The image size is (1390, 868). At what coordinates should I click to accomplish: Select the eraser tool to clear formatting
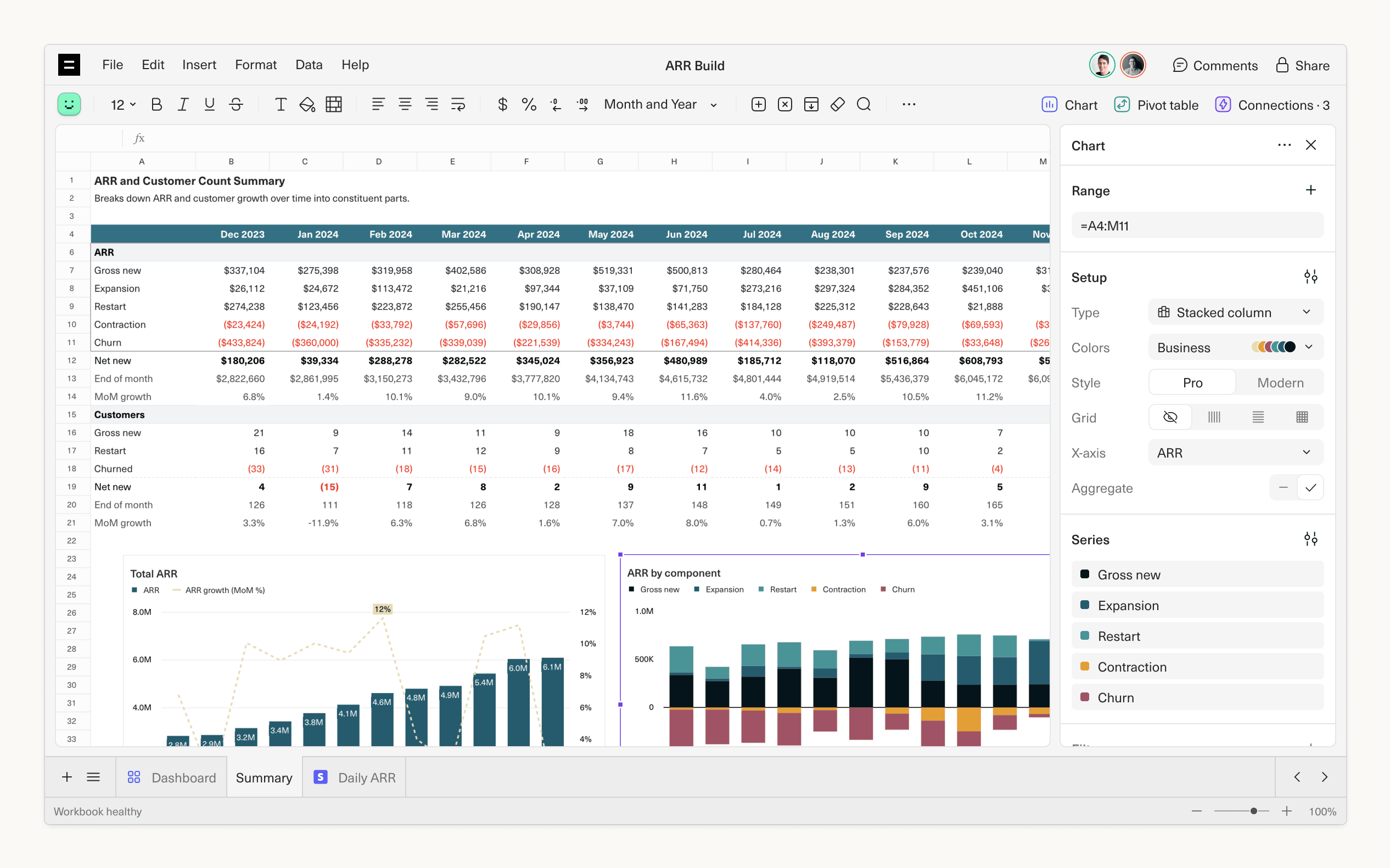[837, 104]
